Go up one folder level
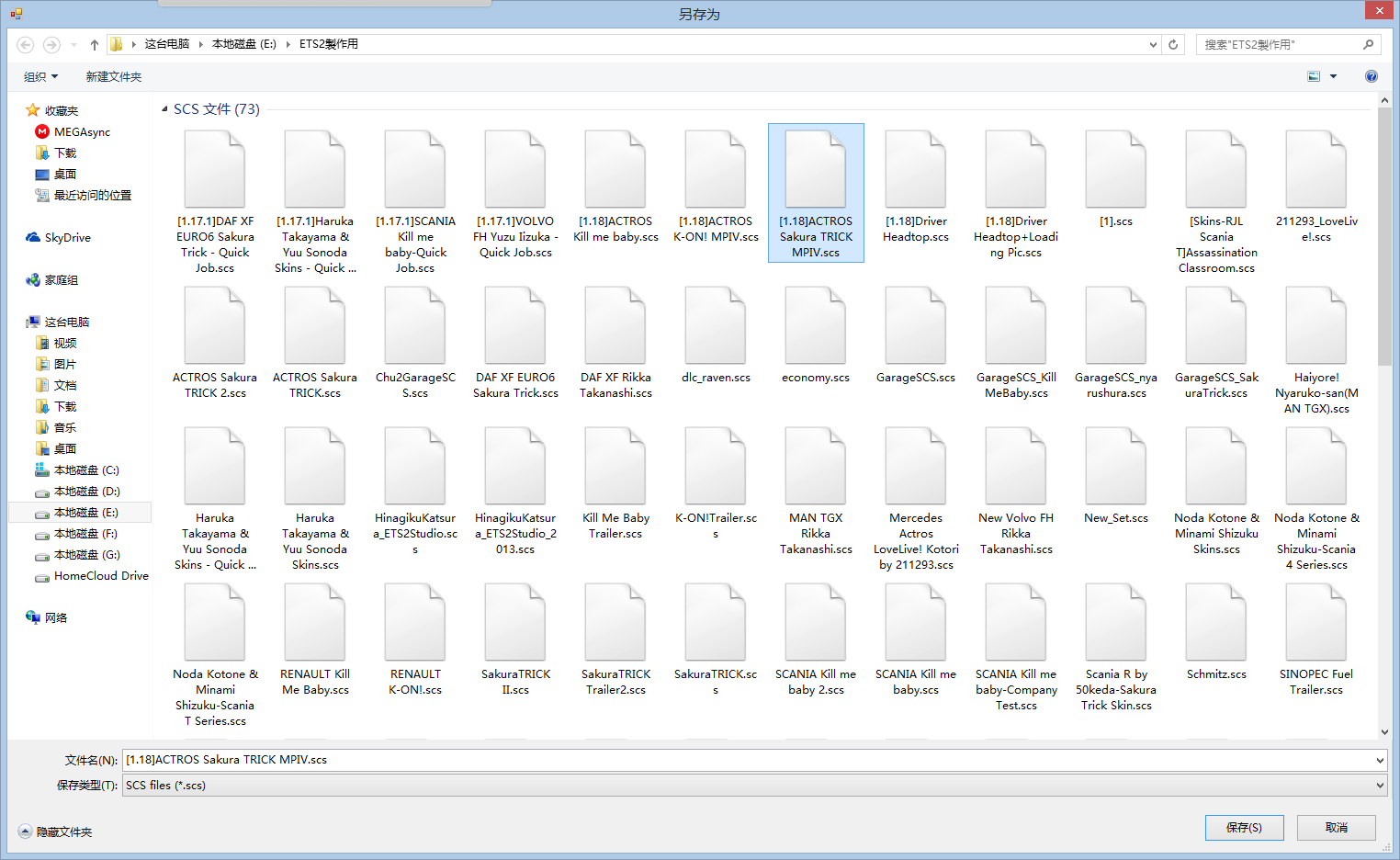1400x860 pixels. tap(94, 44)
